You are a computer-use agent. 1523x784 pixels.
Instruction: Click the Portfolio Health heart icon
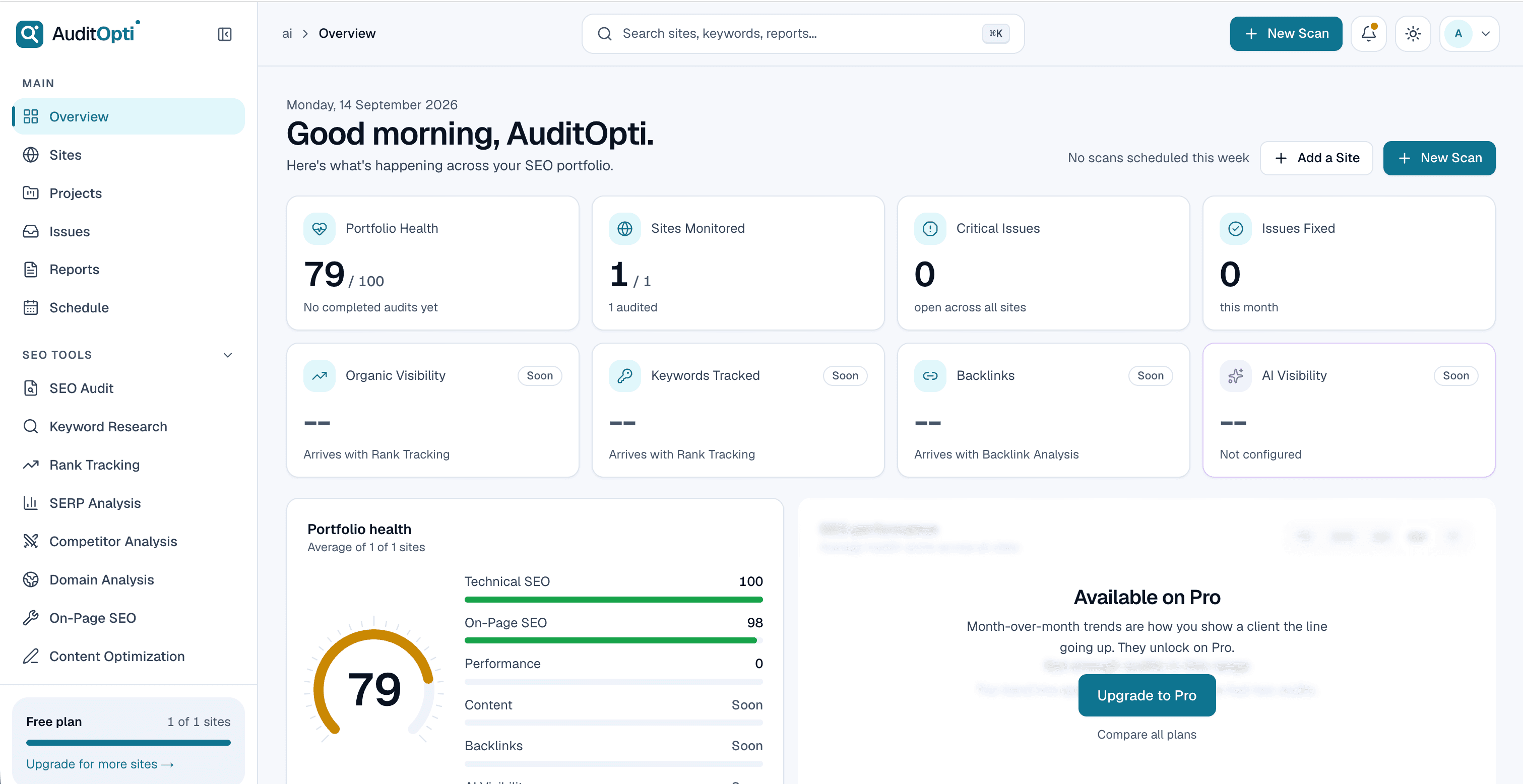pyautogui.click(x=319, y=229)
